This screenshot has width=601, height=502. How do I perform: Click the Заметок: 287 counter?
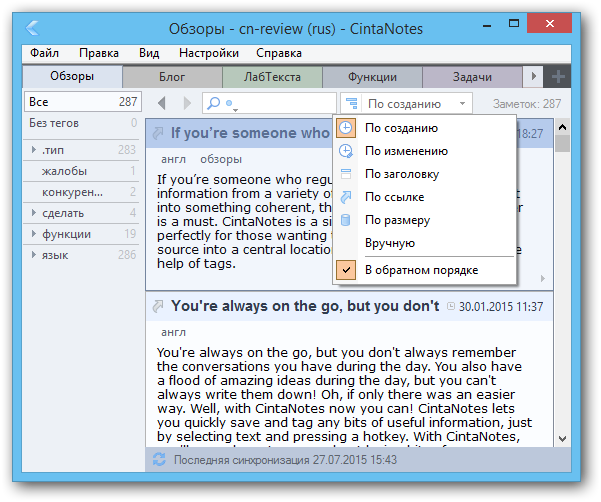pos(527,103)
